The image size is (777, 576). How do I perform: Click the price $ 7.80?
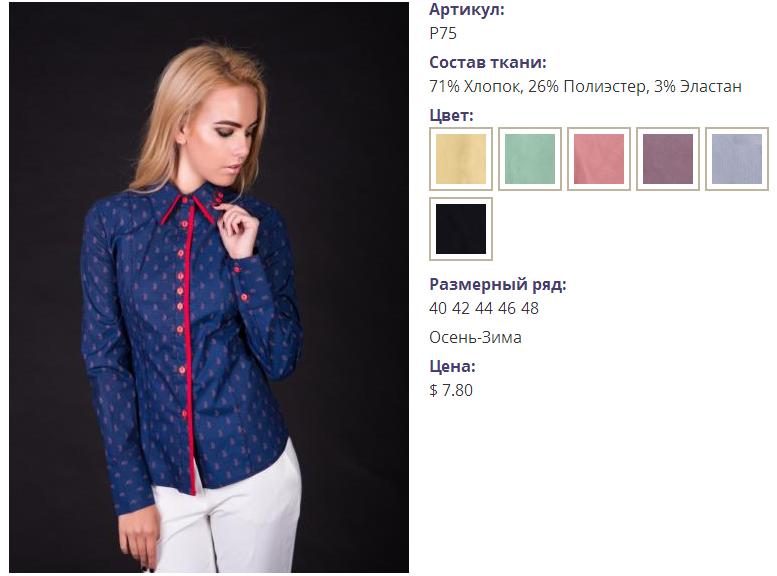451,390
